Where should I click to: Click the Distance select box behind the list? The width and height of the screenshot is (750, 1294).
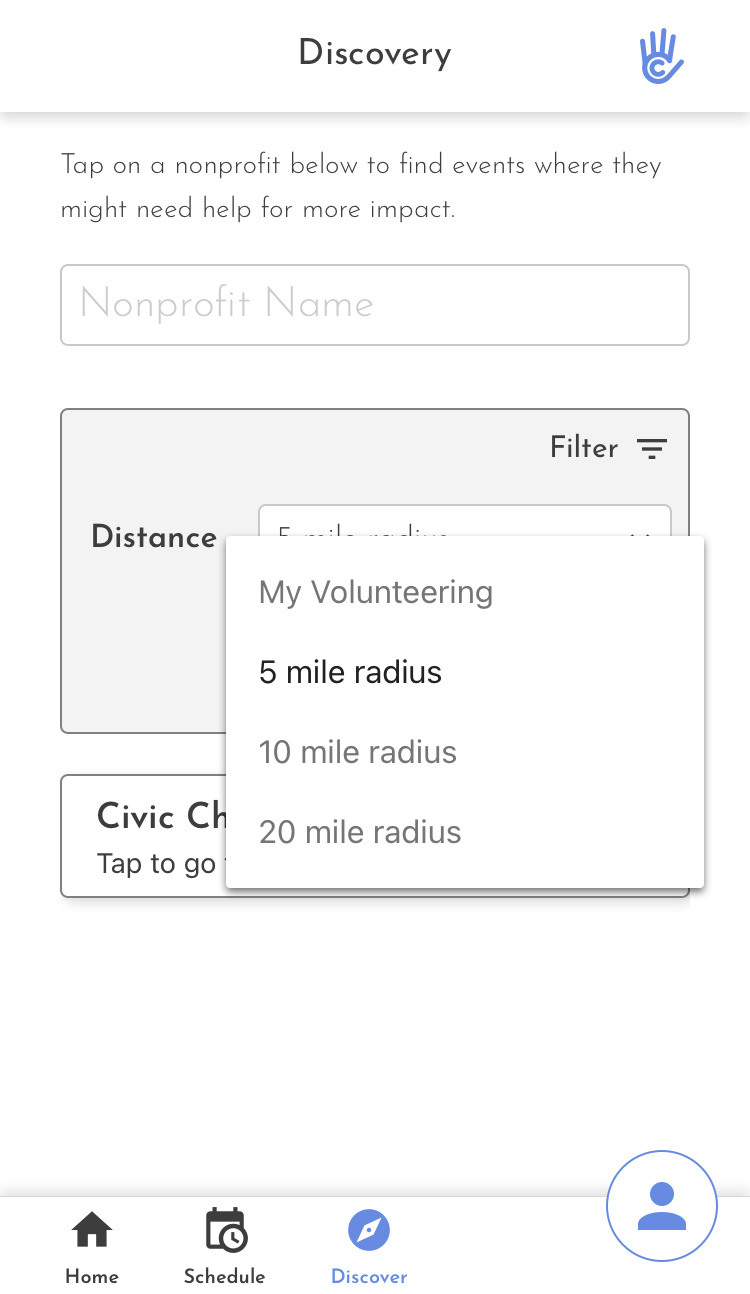[464, 521]
